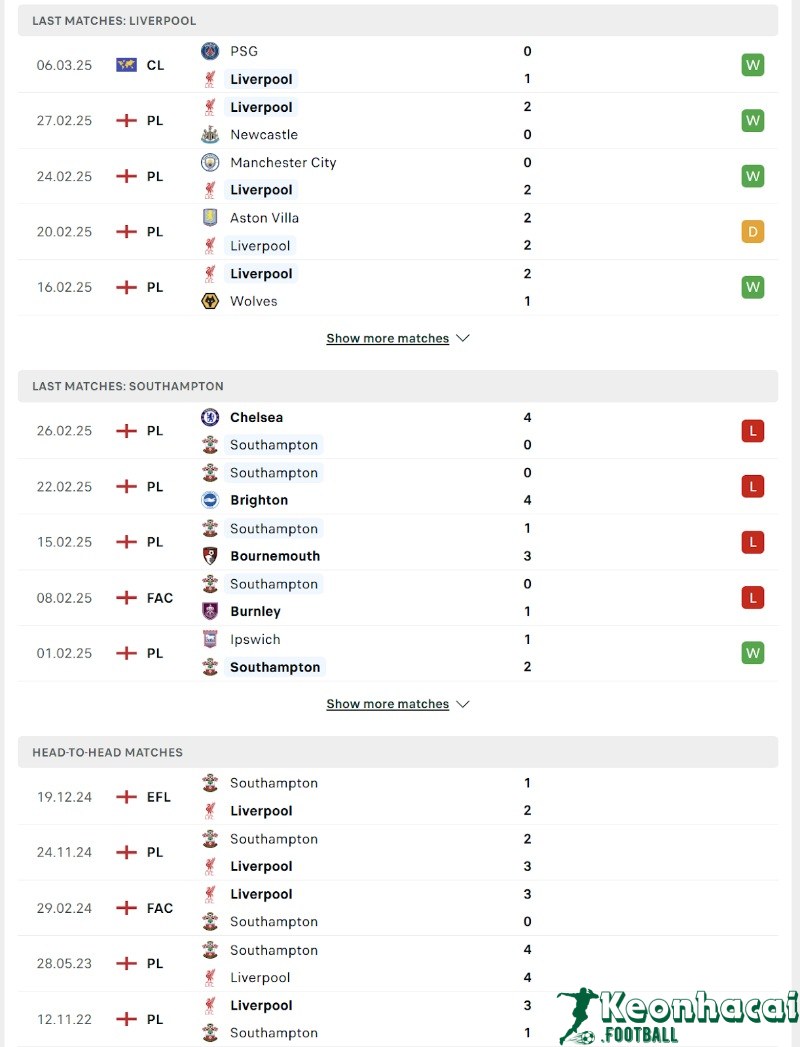Click the Newcastle club badge
Screen dimensions: 800x1047
(x=210, y=134)
